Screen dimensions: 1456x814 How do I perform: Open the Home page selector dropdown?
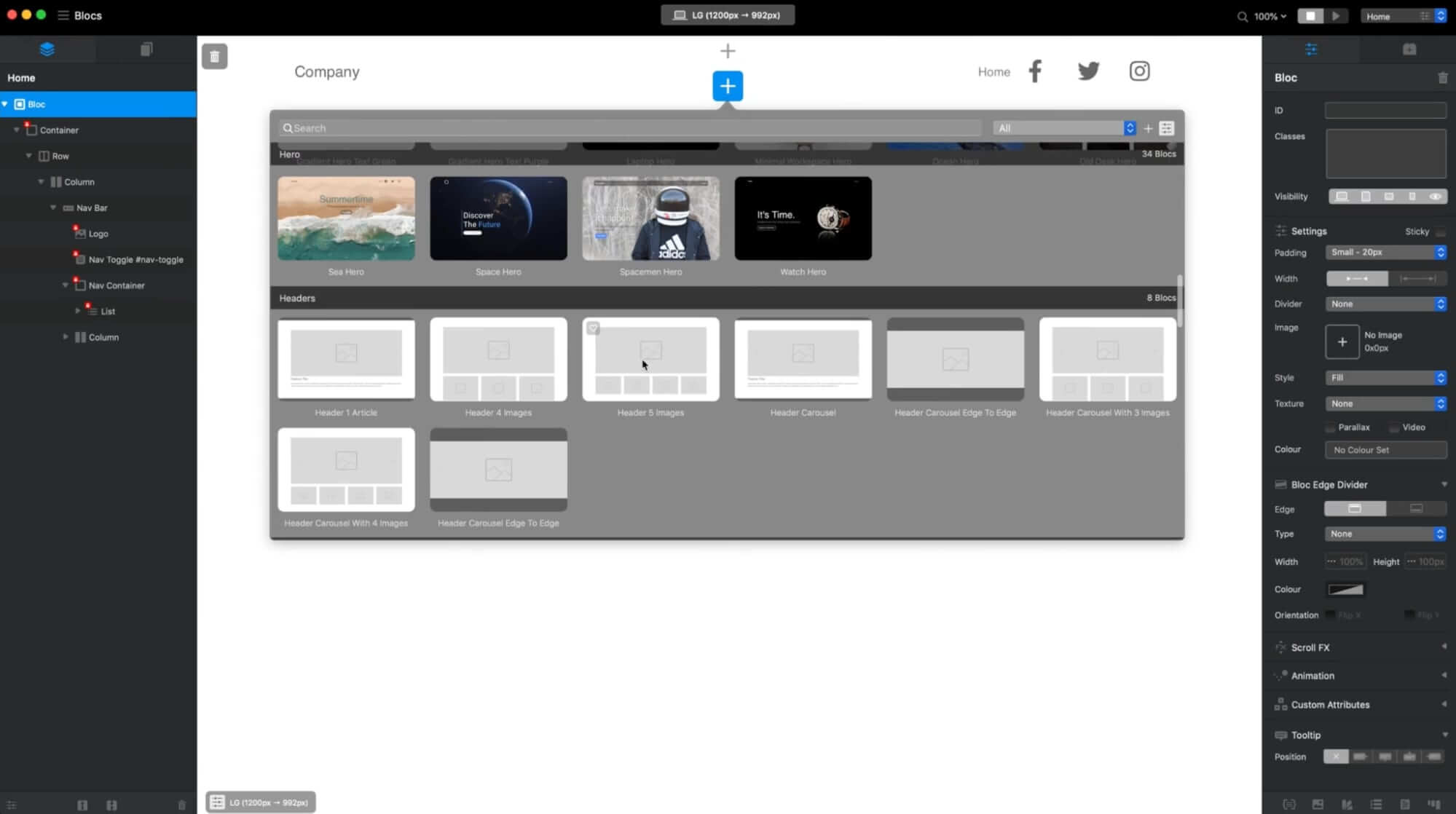1404,16
